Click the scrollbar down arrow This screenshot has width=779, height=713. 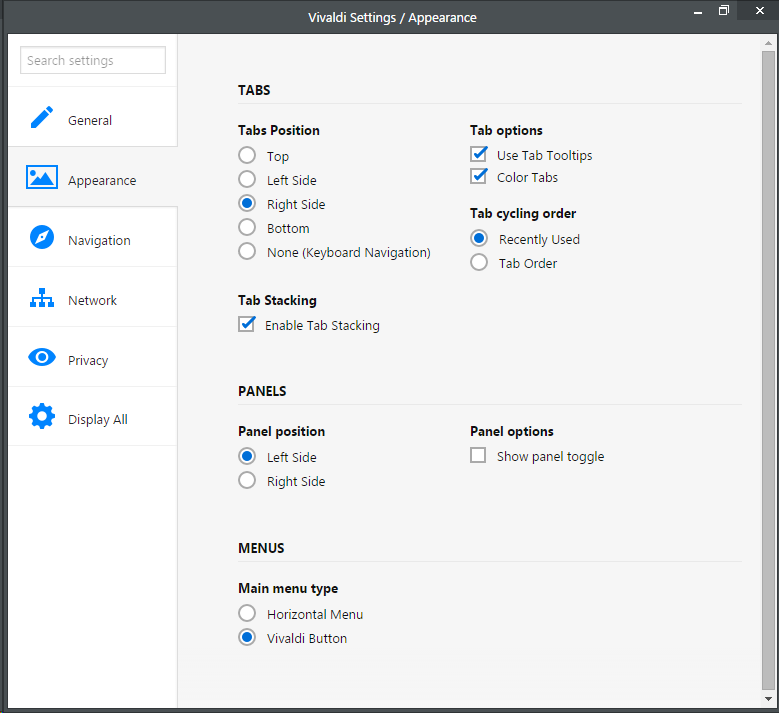[769, 699]
